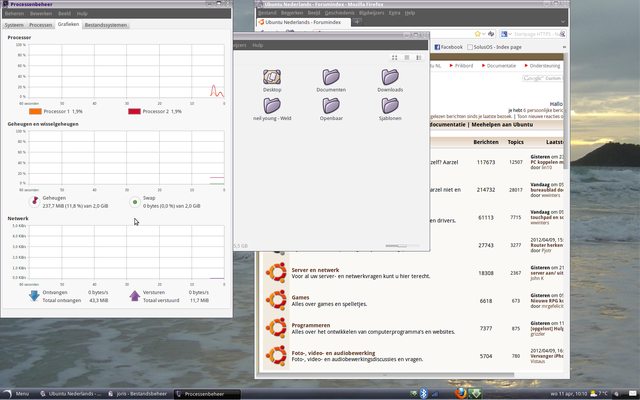Select the 'Ubuntu Nederlands - Forumindex' tab

pos(303,22)
